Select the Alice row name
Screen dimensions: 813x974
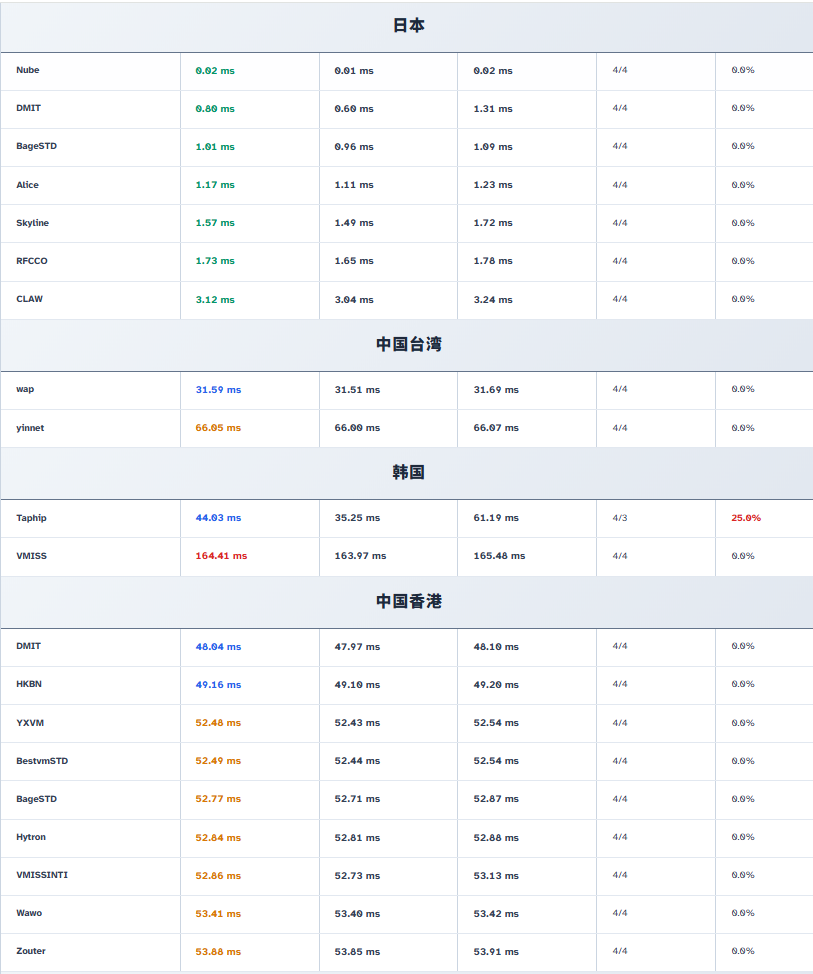coord(28,185)
